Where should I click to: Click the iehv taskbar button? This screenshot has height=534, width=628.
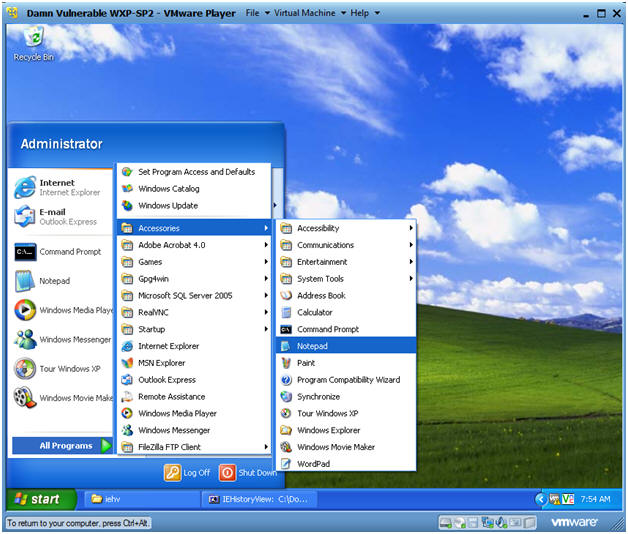[x=141, y=499]
